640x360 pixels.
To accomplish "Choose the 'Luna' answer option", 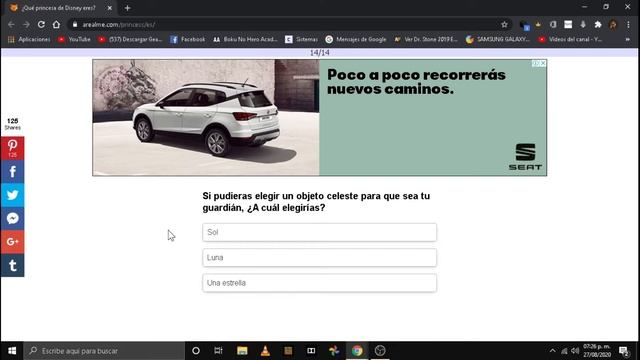I will click(319, 258).
